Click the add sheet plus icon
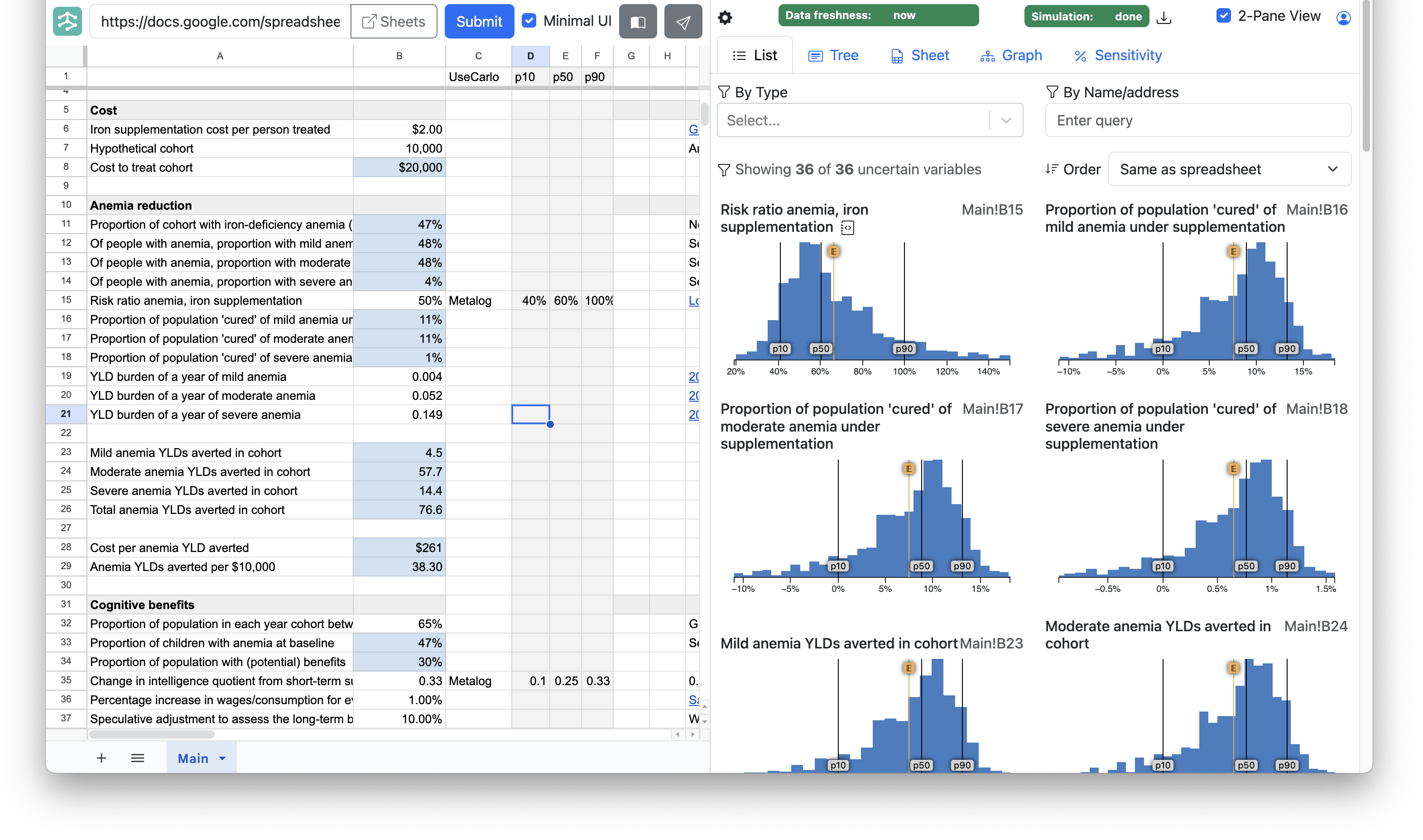1423x840 pixels. 101,758
